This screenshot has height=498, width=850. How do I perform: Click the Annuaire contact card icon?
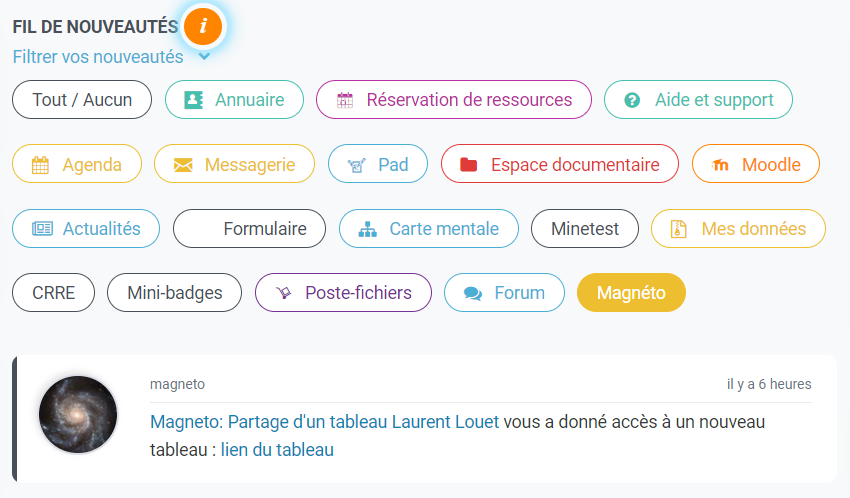194,100
